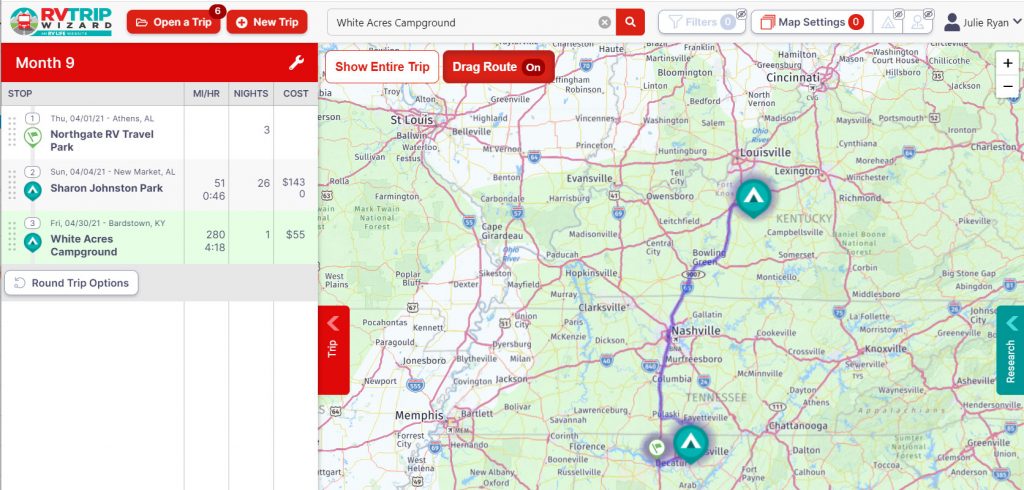Toggle visibility eye on Filters
This screenshot has width=1024, height=490.
tap(741, 14)
